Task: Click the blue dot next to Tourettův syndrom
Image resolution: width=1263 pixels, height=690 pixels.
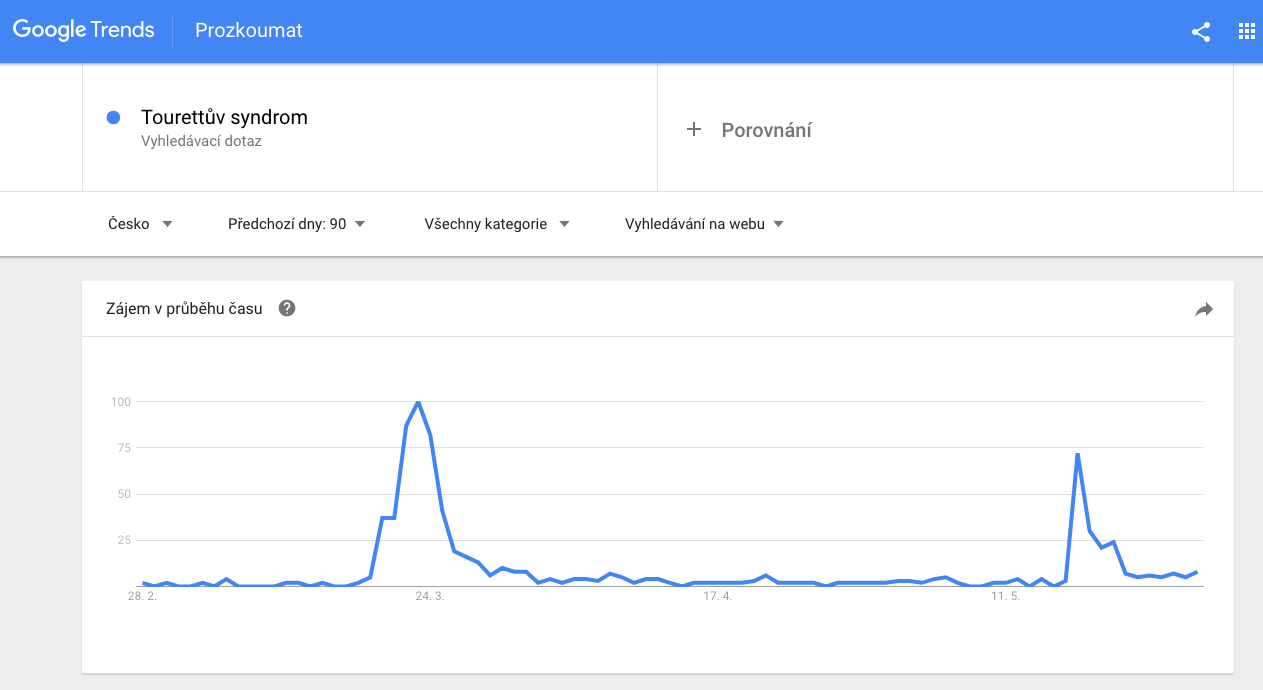Action: pos(113,117)
